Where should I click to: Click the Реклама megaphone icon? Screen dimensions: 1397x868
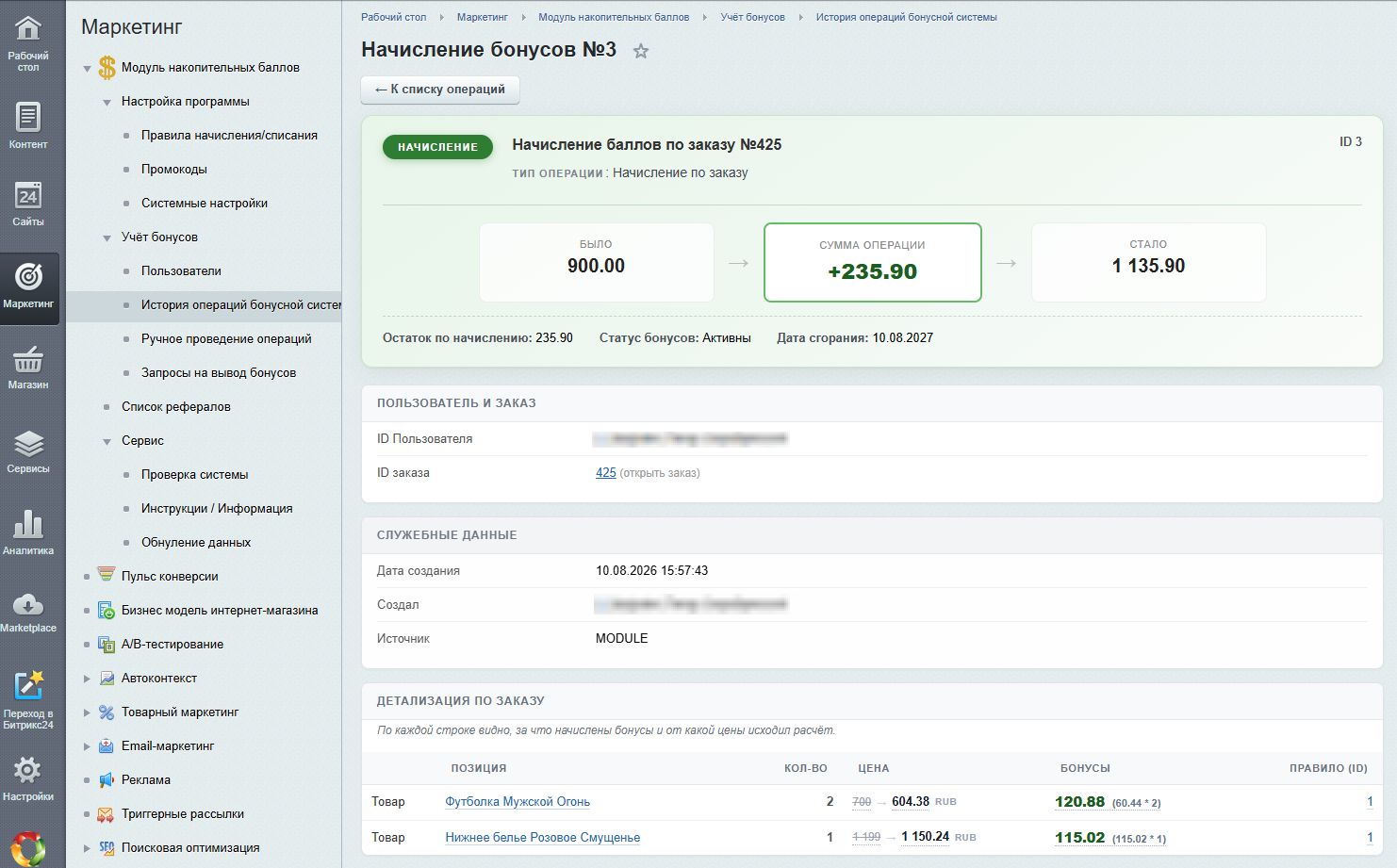pos(107,779)
